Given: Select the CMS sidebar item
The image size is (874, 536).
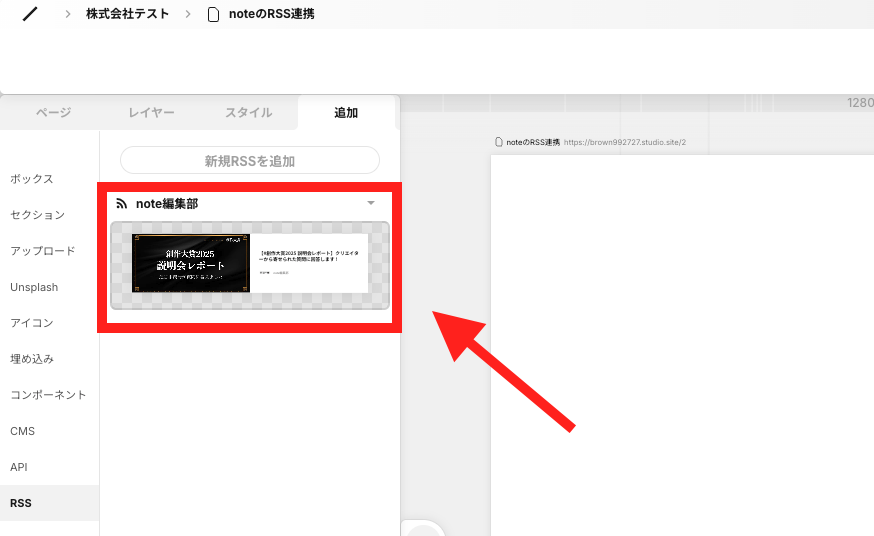Looking at the screenshot, I should click(x=22, y=431).
